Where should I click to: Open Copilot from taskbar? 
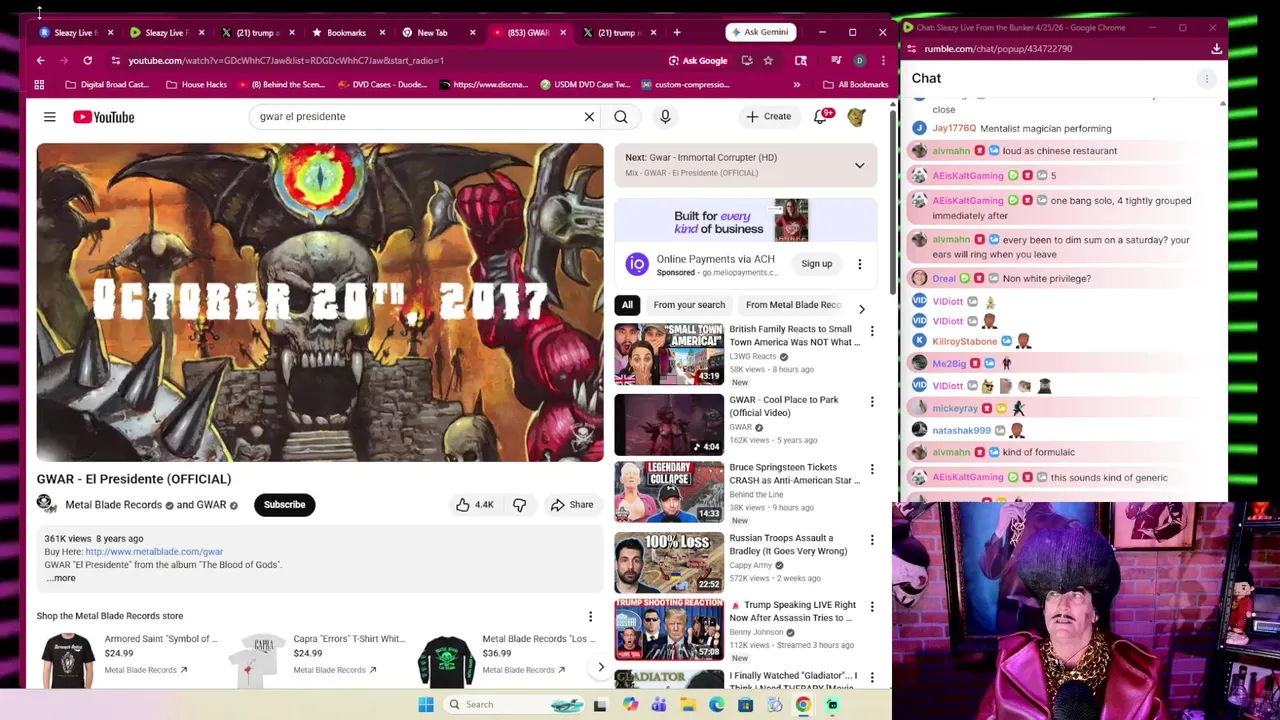click(630, 705)
